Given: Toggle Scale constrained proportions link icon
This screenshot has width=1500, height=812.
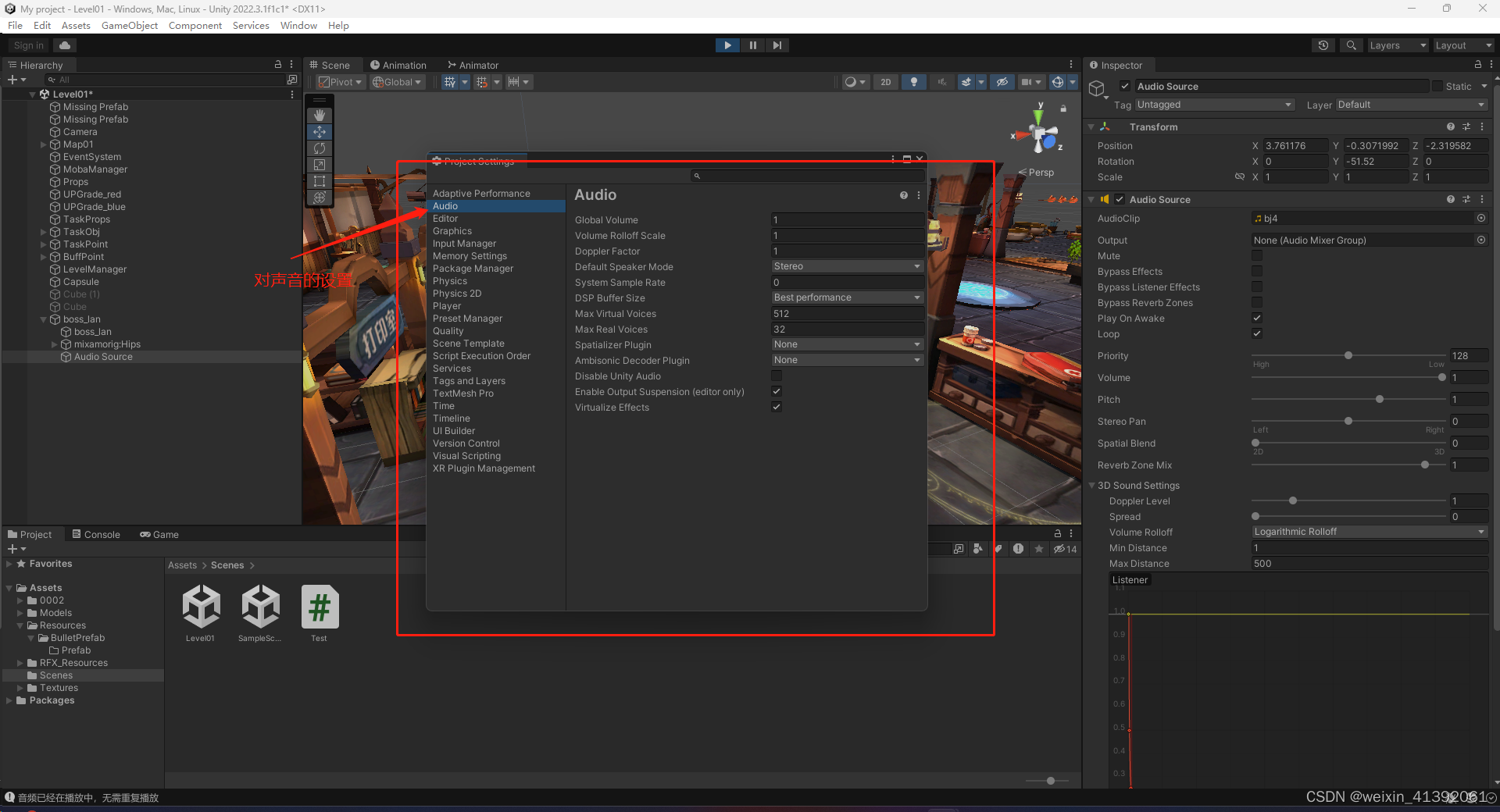Looking at the screenshot, I should tap(1239, 176).
